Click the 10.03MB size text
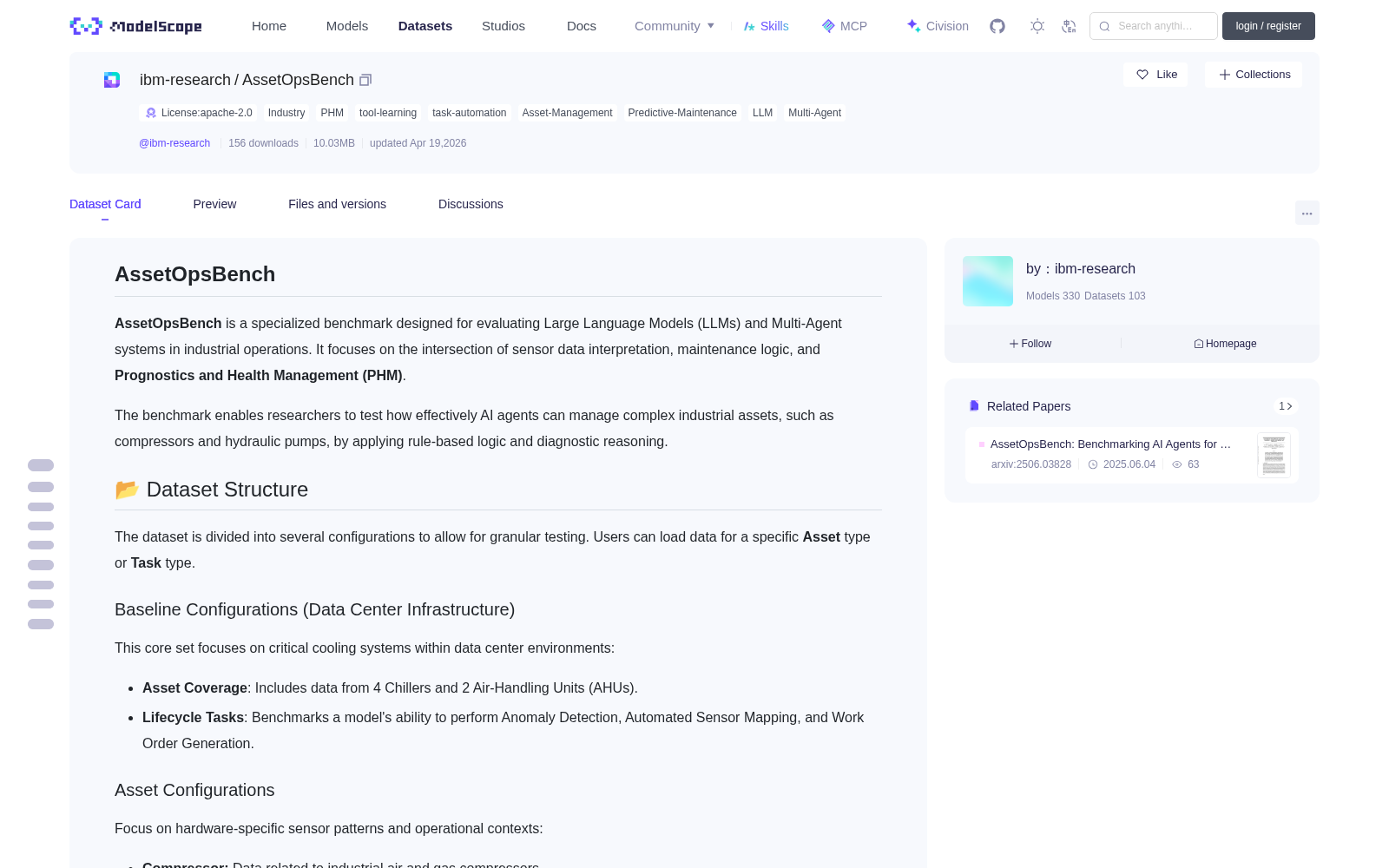 [x=334, y=143]
